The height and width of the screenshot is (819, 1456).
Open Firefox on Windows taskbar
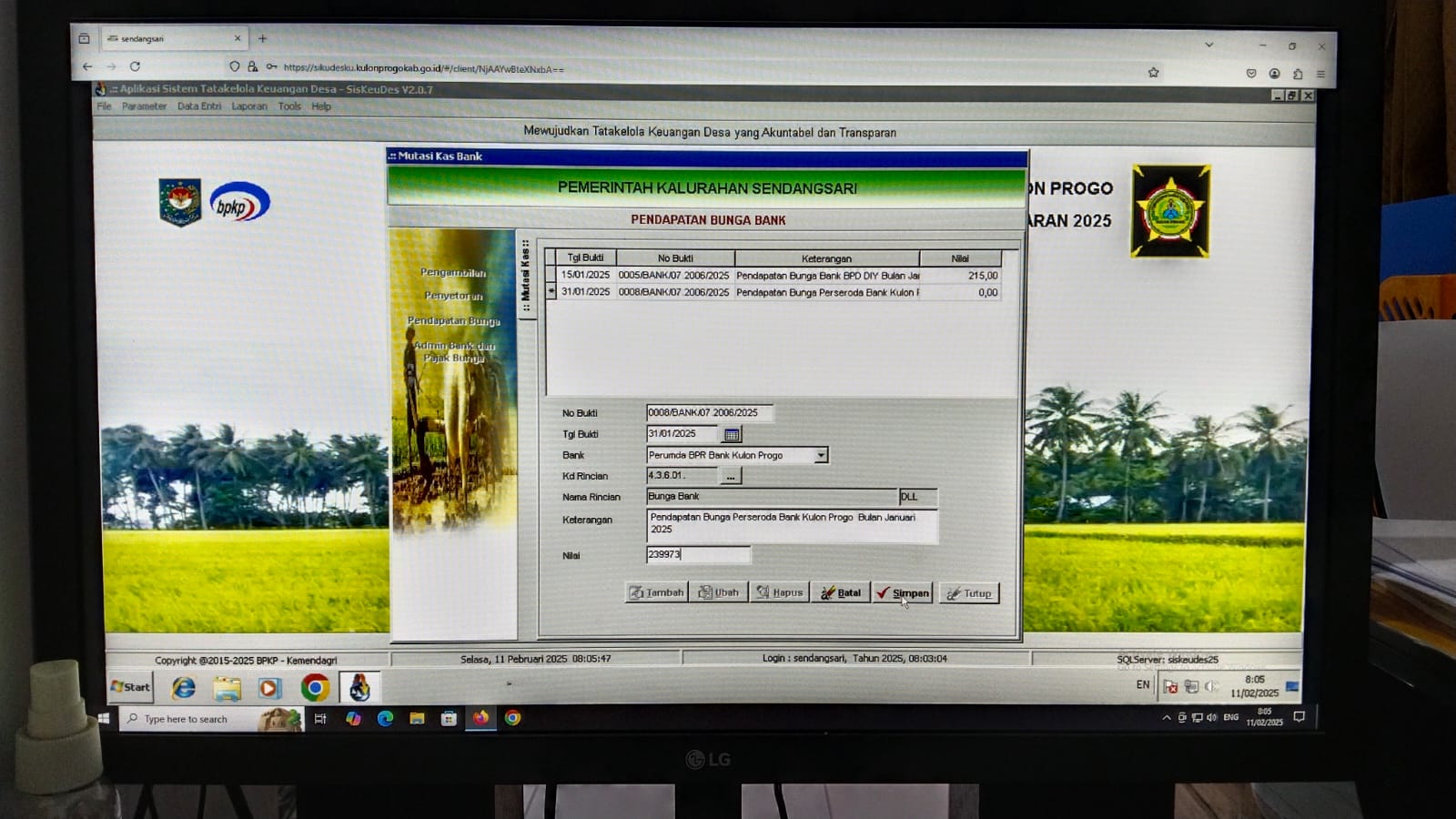pyautogui.click(x=480, y=718)
